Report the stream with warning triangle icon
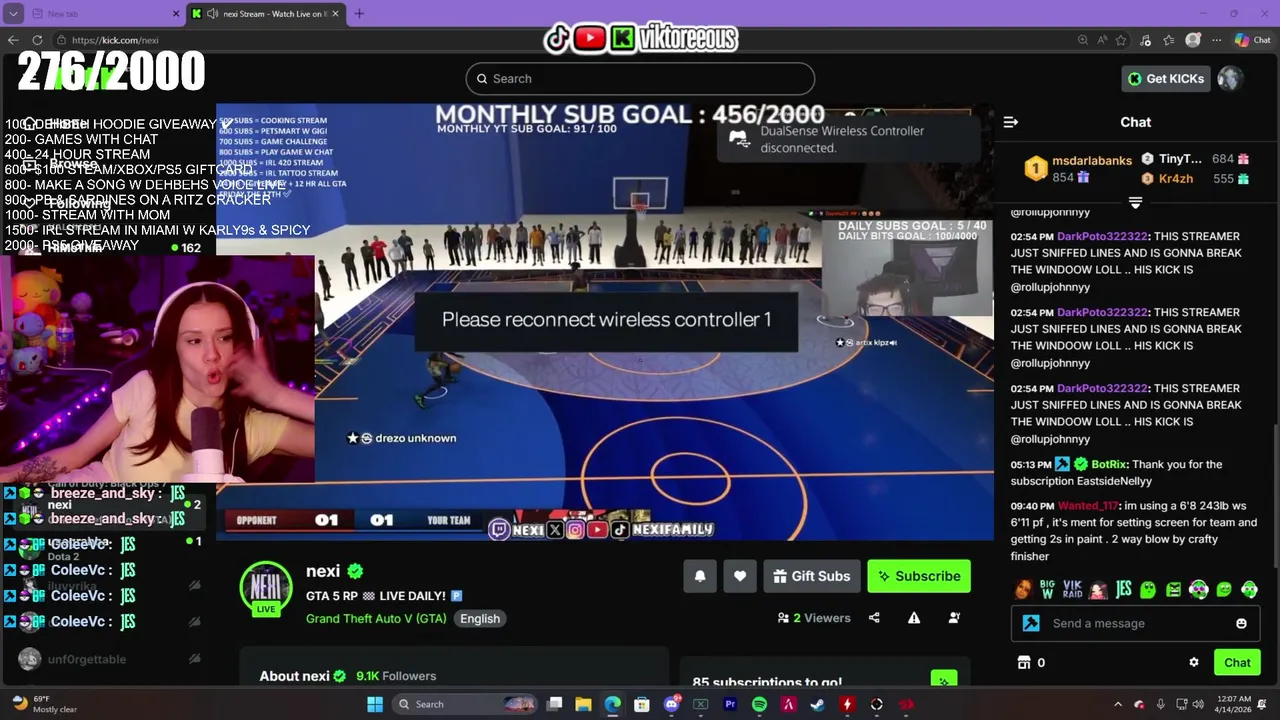 [x=914, y=618]
